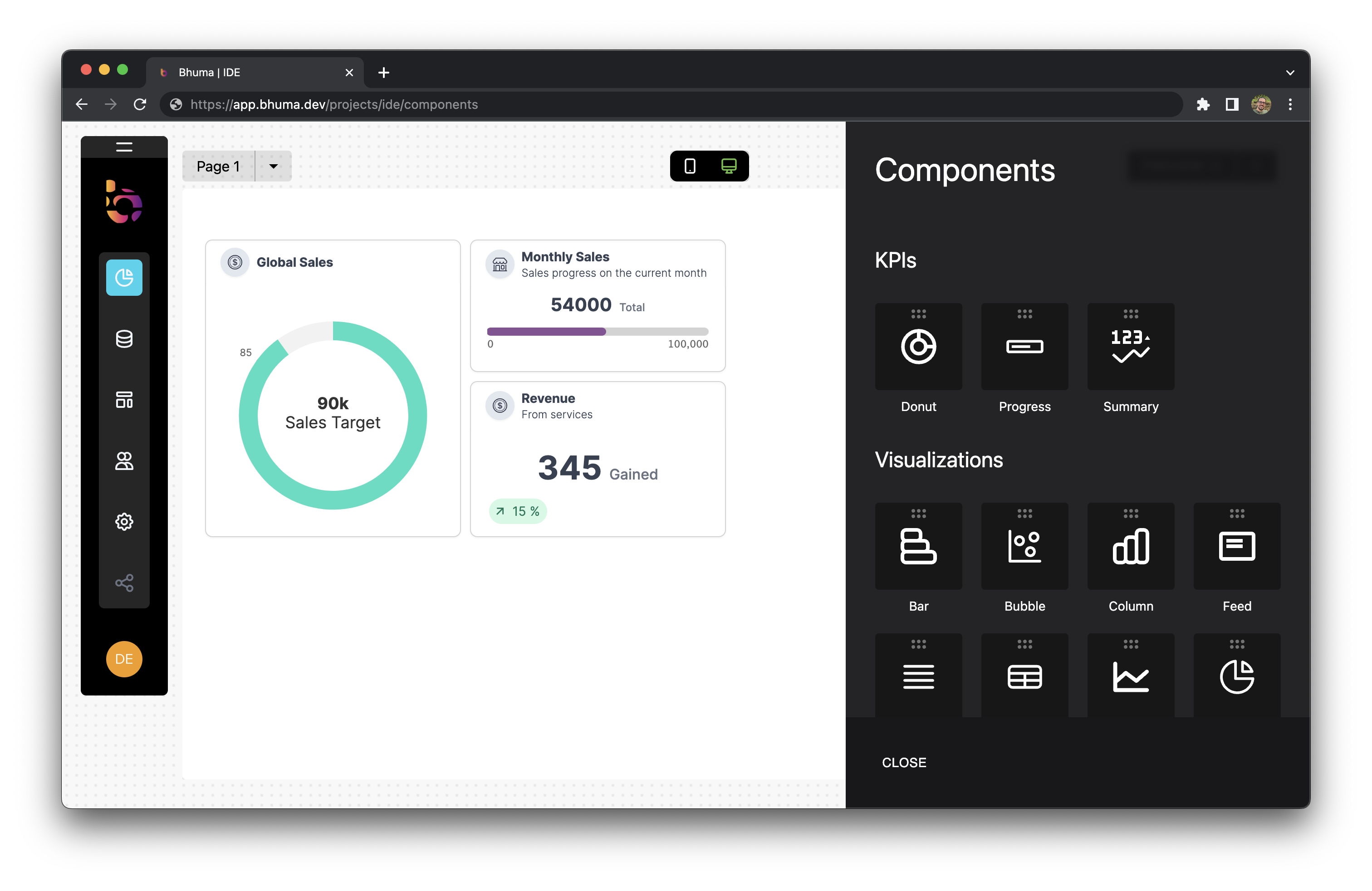The width and height of the screenshot is (1372, 891).
Task: Open the users section in sidebar
Action: point(124,461)
